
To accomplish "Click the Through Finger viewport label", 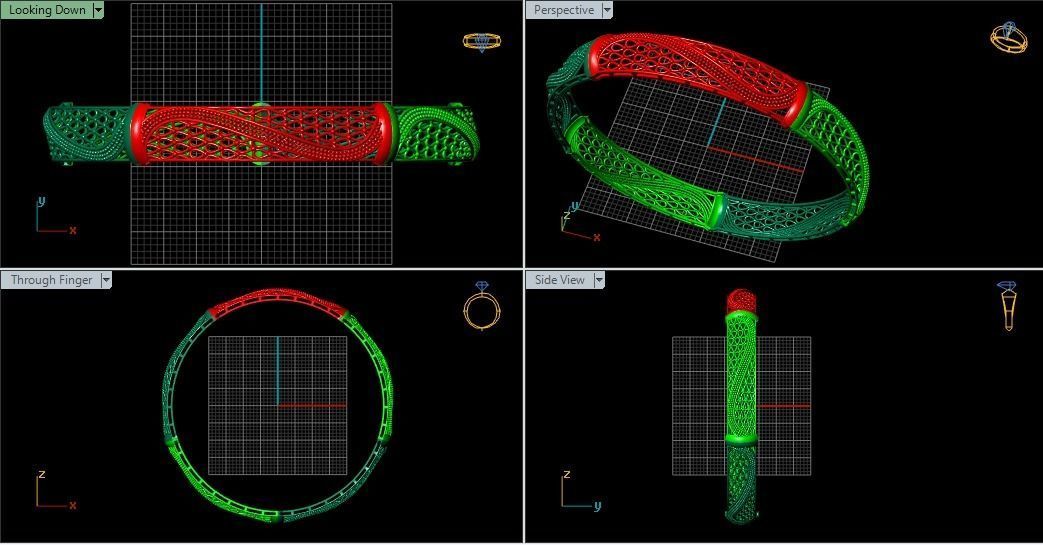I will [51, 280].
